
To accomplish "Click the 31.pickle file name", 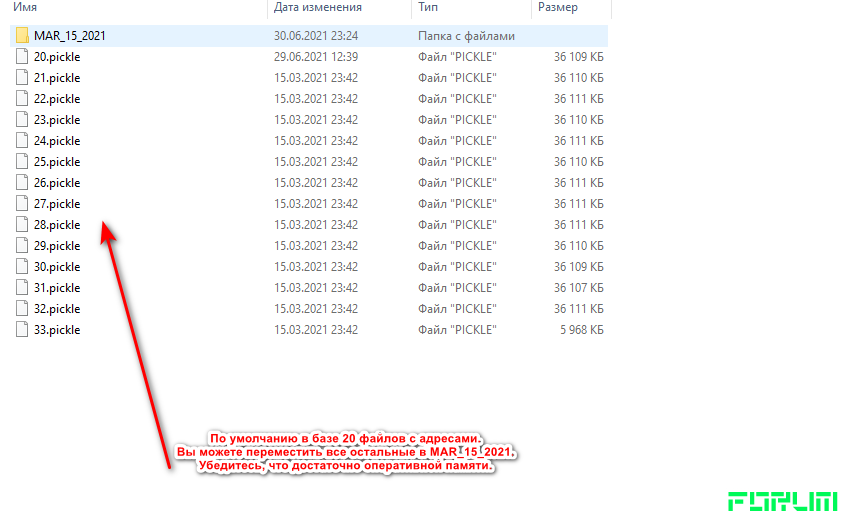I will point(57,289).
